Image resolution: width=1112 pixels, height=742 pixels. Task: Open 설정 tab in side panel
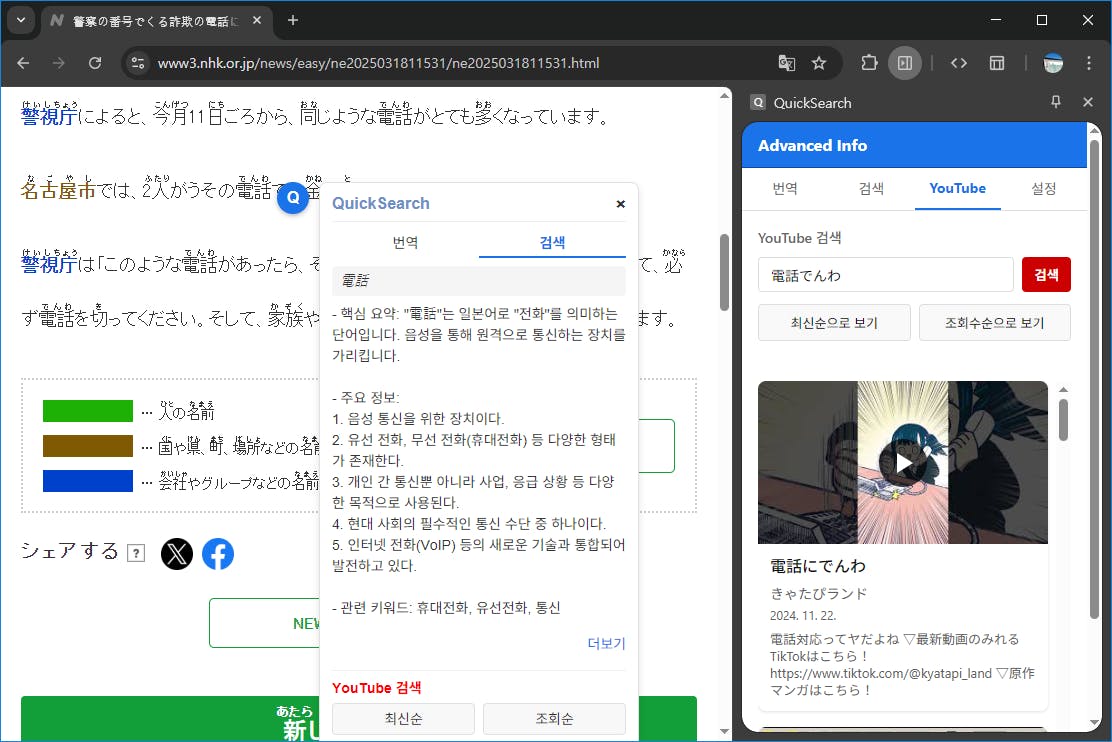[x=1044, y=189]
